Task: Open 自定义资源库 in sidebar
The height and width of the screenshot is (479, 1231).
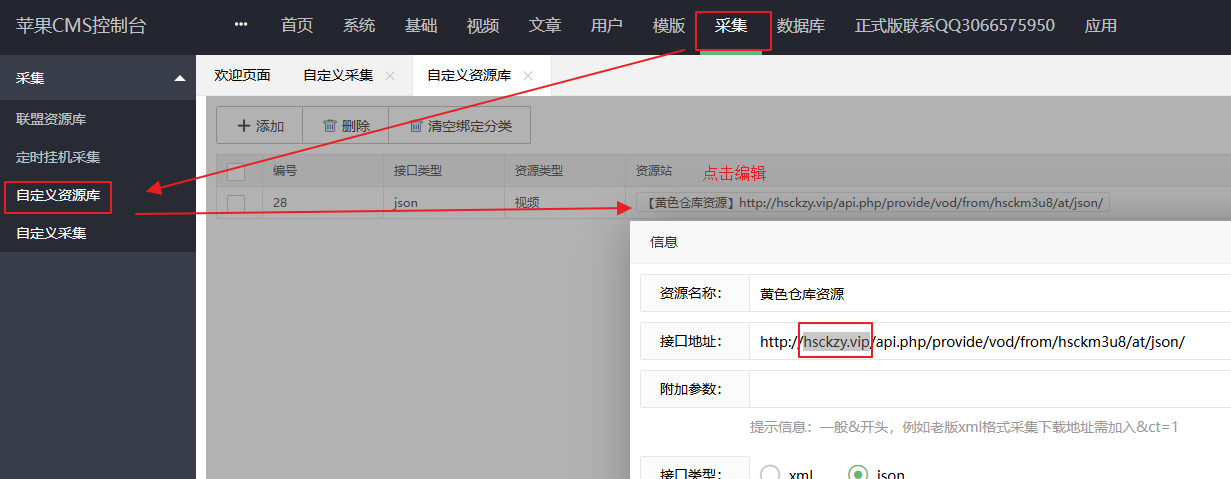Action: click(x=58, y=195)
